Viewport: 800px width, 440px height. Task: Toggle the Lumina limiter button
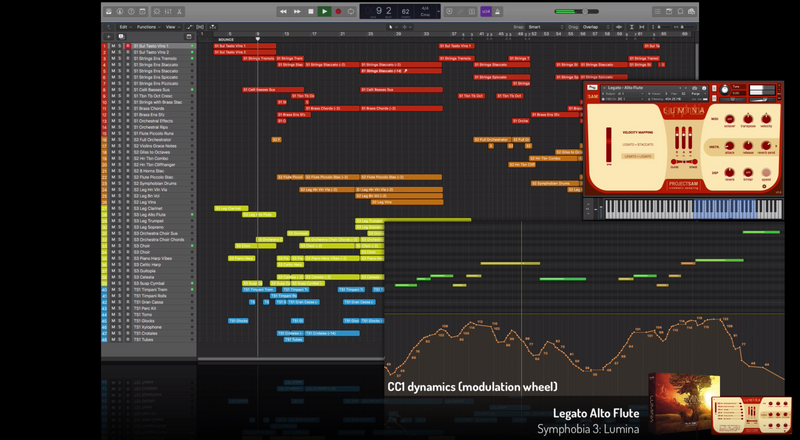(x=747, y=173)
